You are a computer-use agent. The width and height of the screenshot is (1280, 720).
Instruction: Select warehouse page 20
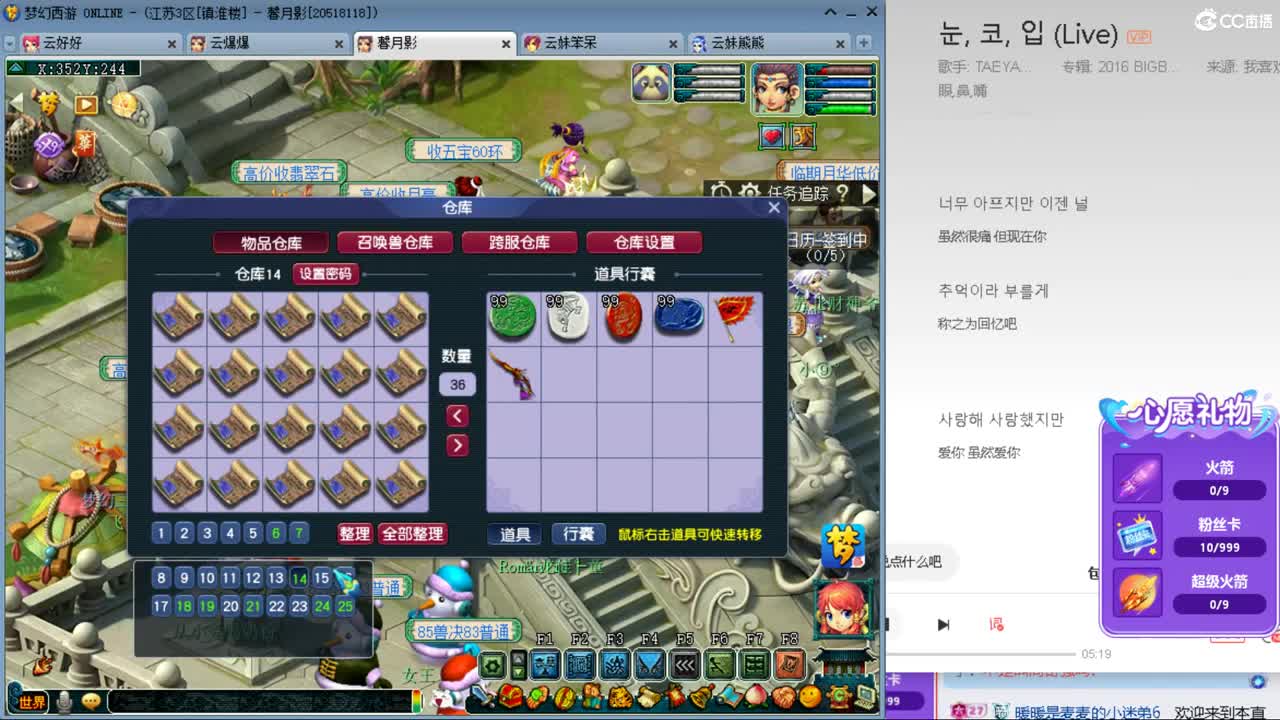click(x=230, y=606)
